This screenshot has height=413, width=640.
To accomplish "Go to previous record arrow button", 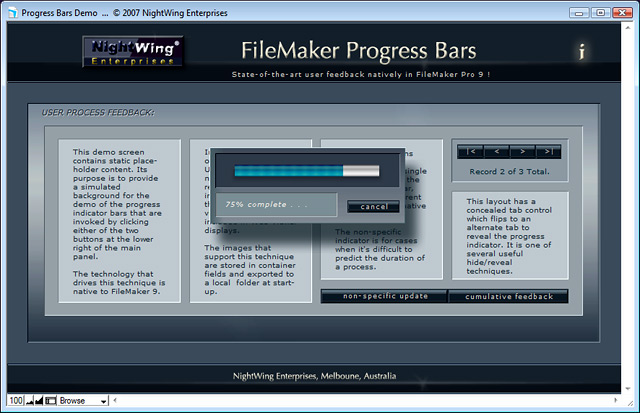I will pyautogui.click(x=496, y=151).
